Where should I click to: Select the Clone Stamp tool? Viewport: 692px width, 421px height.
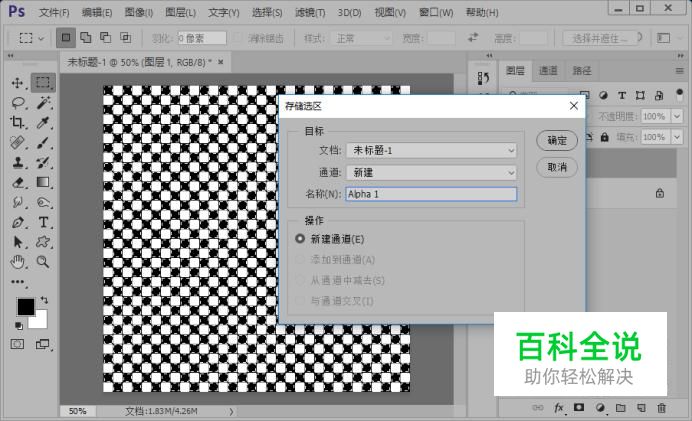coord(18,162)
